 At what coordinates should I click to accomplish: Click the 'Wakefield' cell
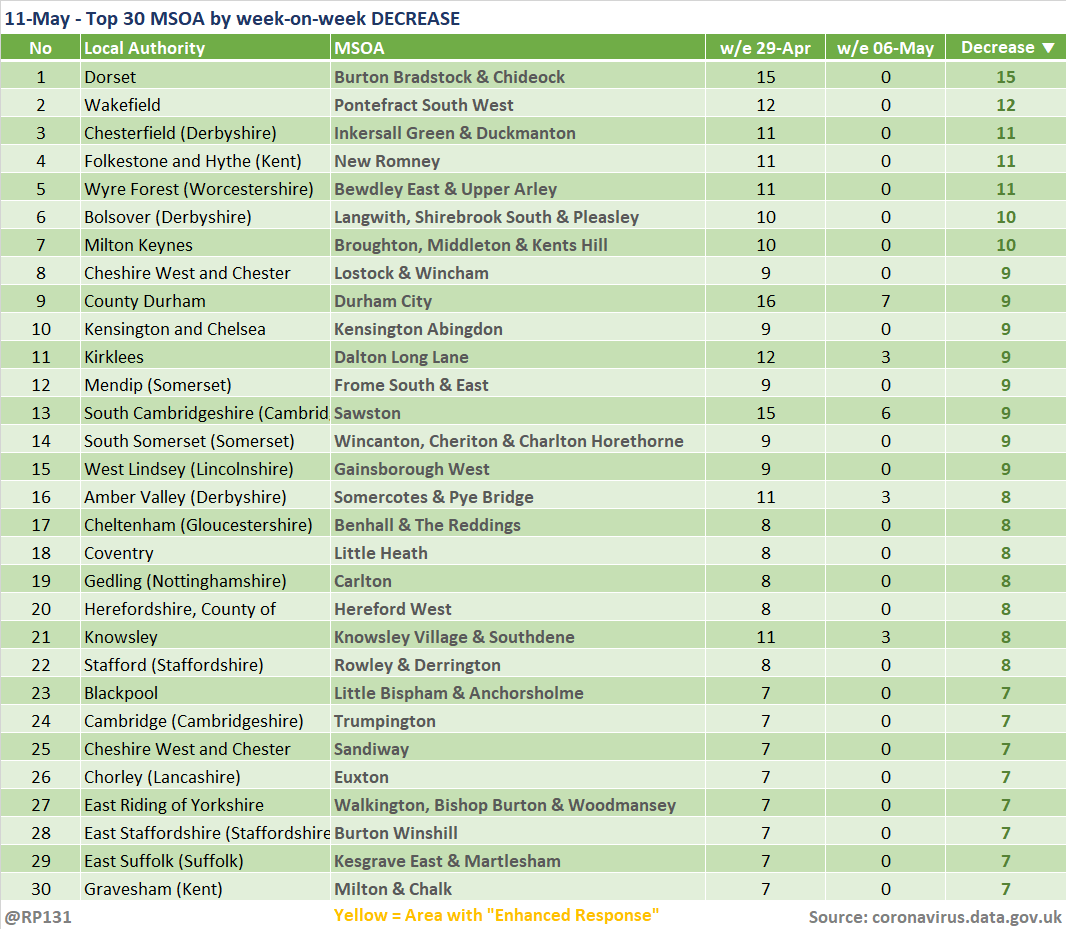coord(205,105)
